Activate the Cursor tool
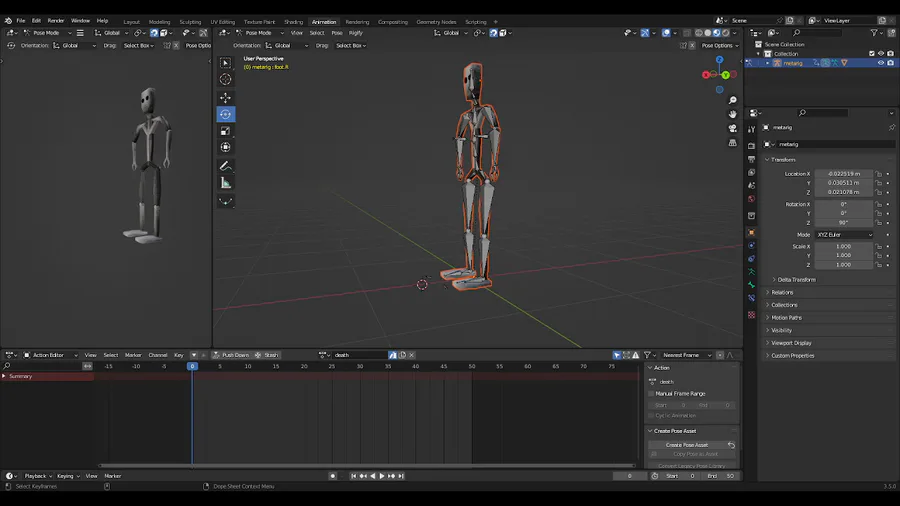 tap(225, 79)
